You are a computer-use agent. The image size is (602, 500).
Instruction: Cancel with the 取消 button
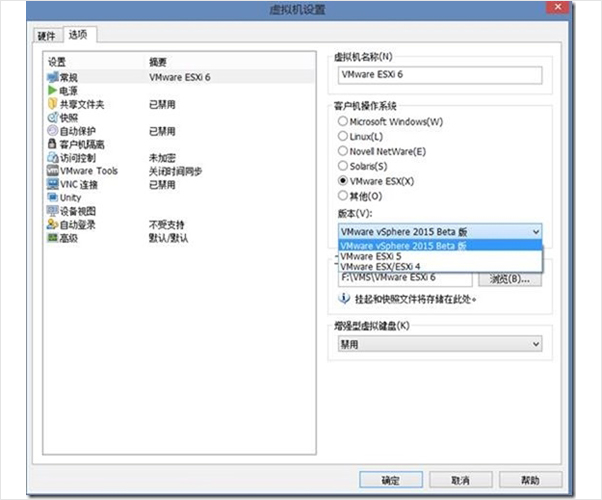tap(460, 480)
